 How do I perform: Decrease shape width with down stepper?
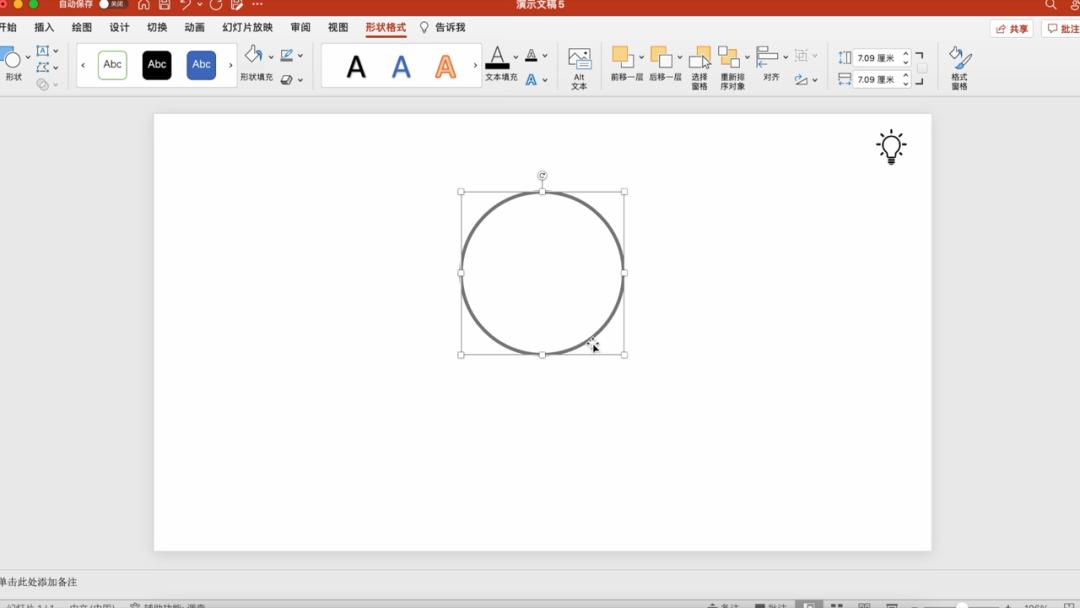point(906,83)
